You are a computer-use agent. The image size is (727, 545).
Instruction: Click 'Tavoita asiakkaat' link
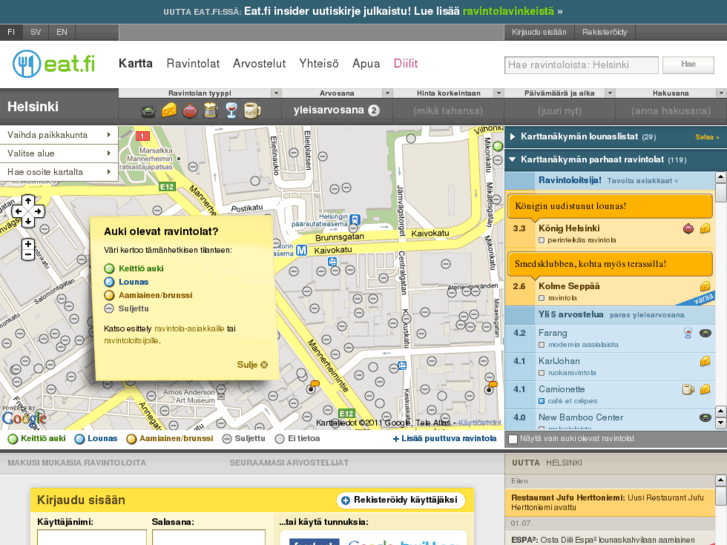pos(642,181)
